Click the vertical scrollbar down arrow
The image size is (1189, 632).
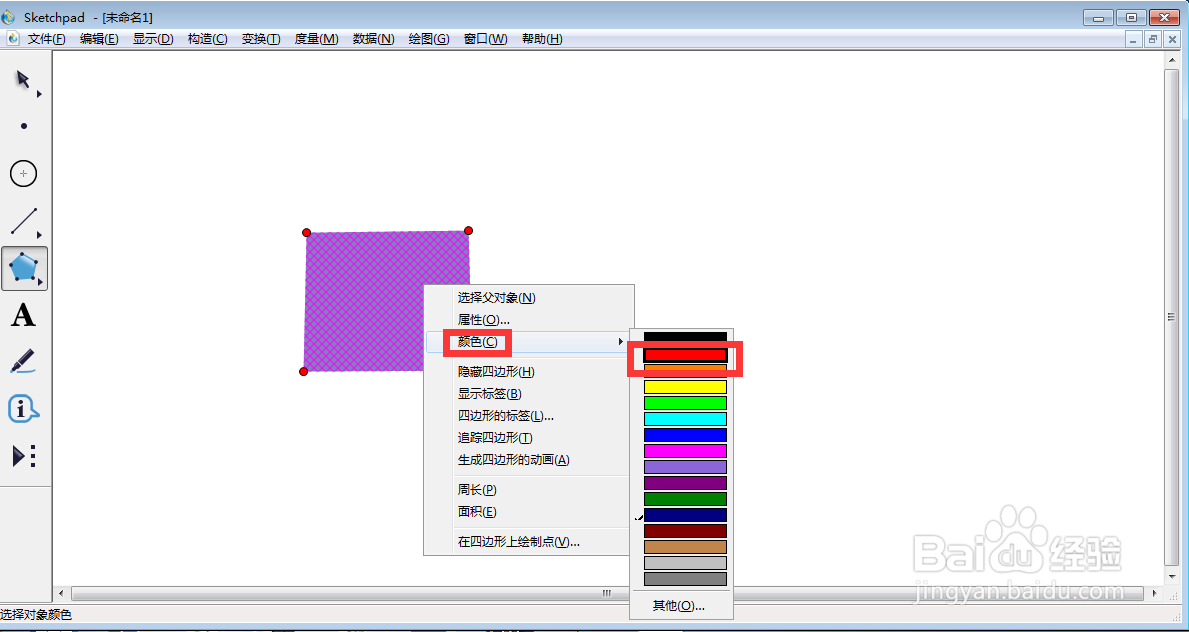pos(1172,579)
